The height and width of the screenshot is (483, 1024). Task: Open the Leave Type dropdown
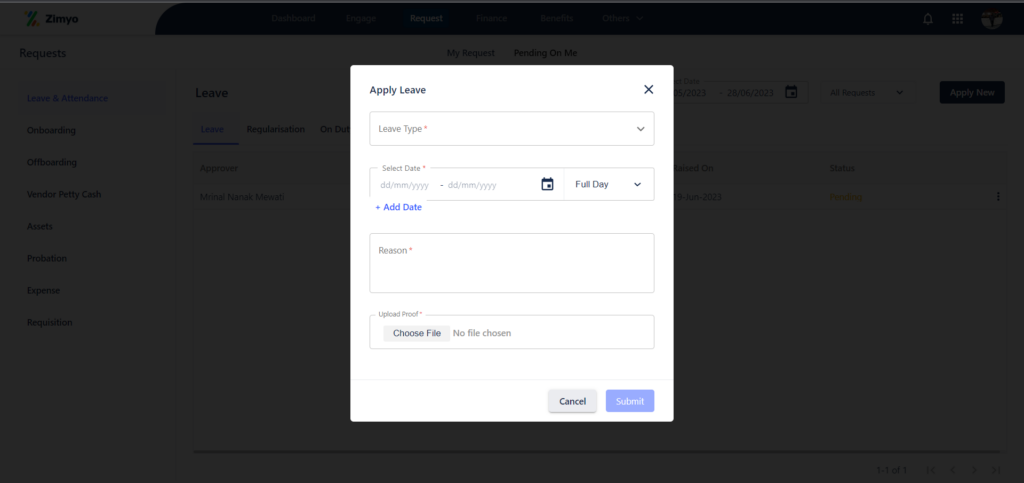(x=511, y=129)
